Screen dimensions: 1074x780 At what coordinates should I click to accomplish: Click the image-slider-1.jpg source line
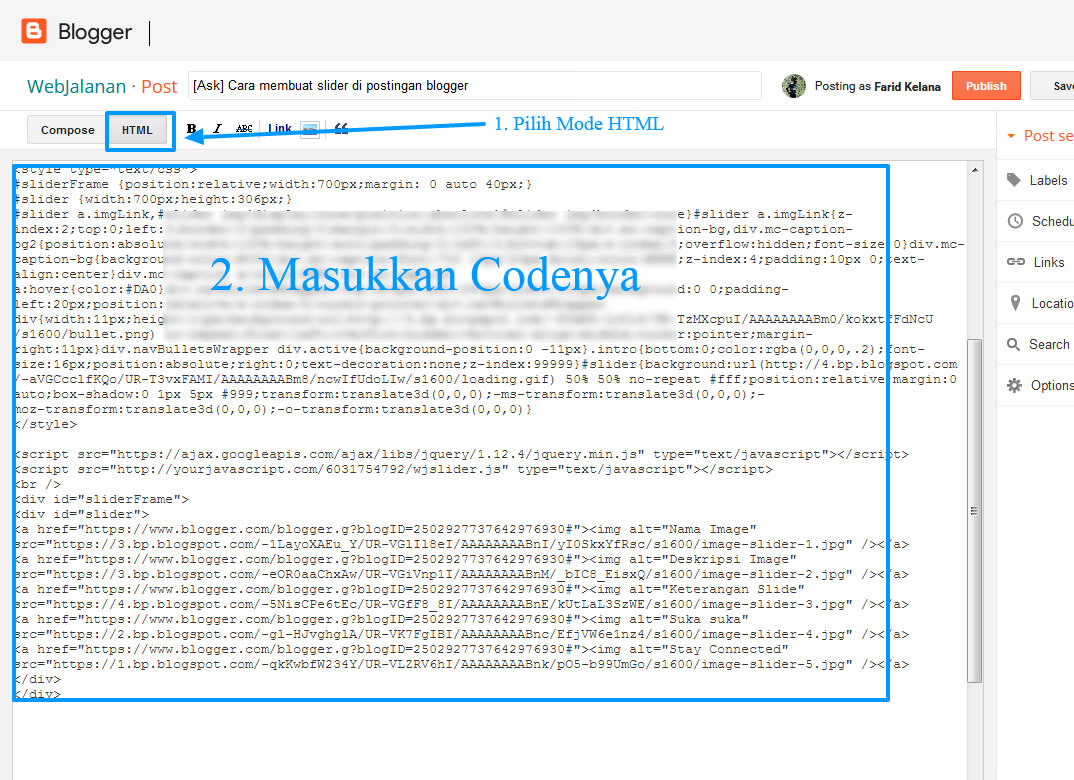(461, 544)
